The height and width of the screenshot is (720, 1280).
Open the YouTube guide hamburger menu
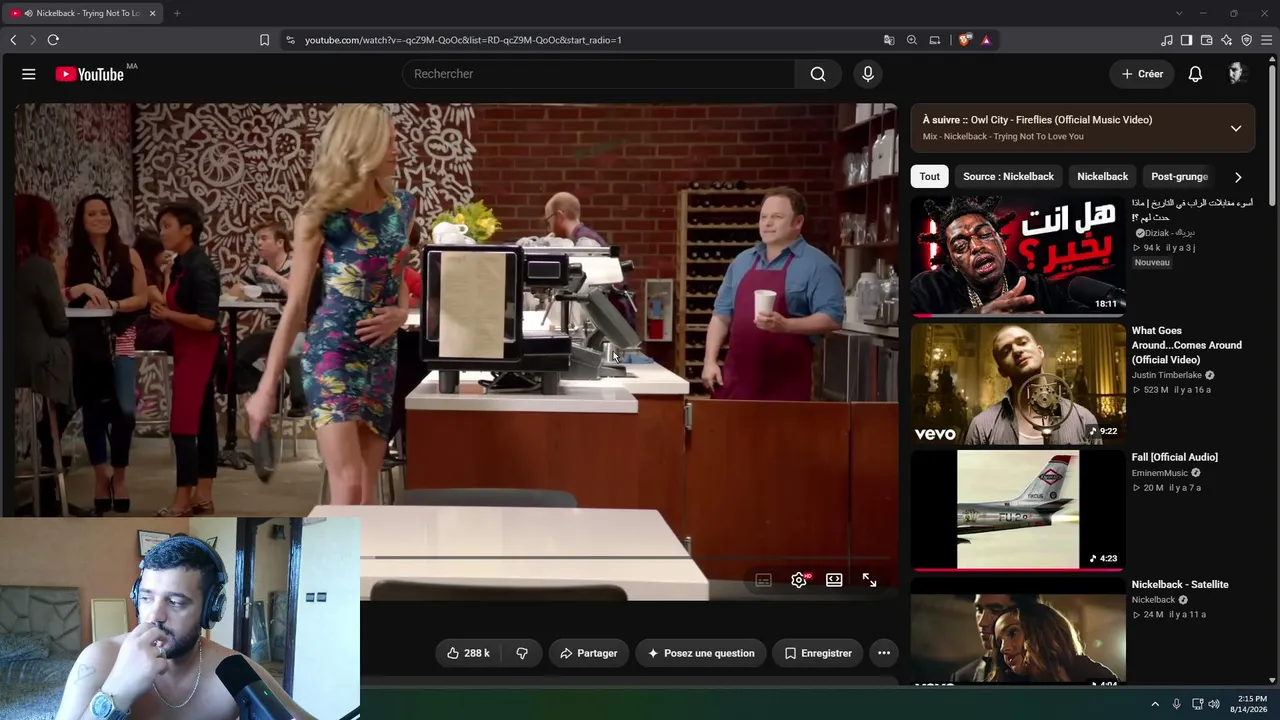coord(29,74)
